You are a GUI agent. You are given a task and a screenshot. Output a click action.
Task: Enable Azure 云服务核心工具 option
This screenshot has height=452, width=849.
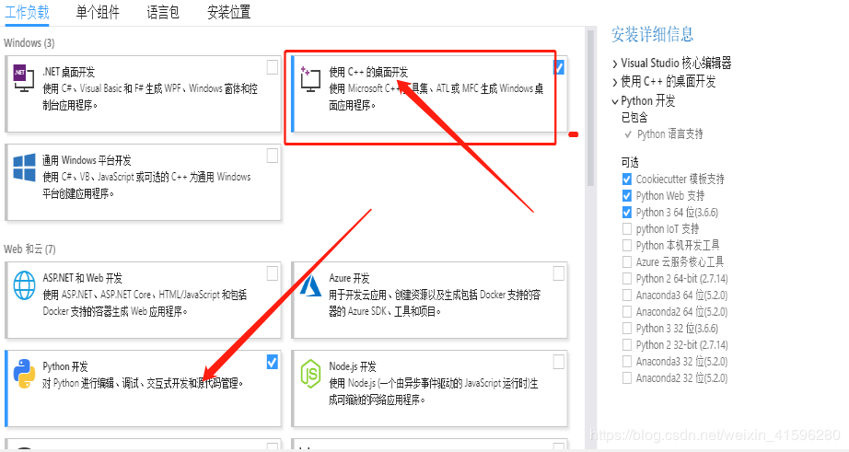[x=627, y=262]
